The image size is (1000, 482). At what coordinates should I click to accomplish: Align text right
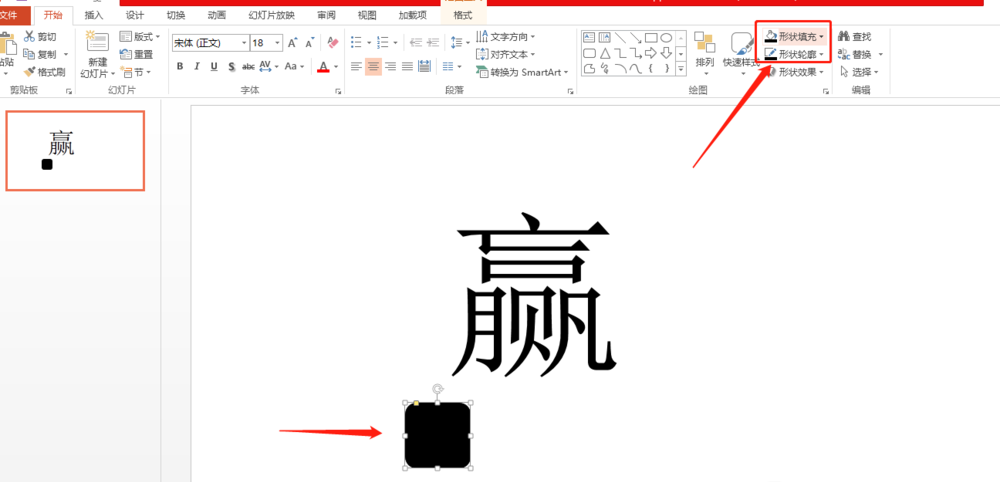390,66
